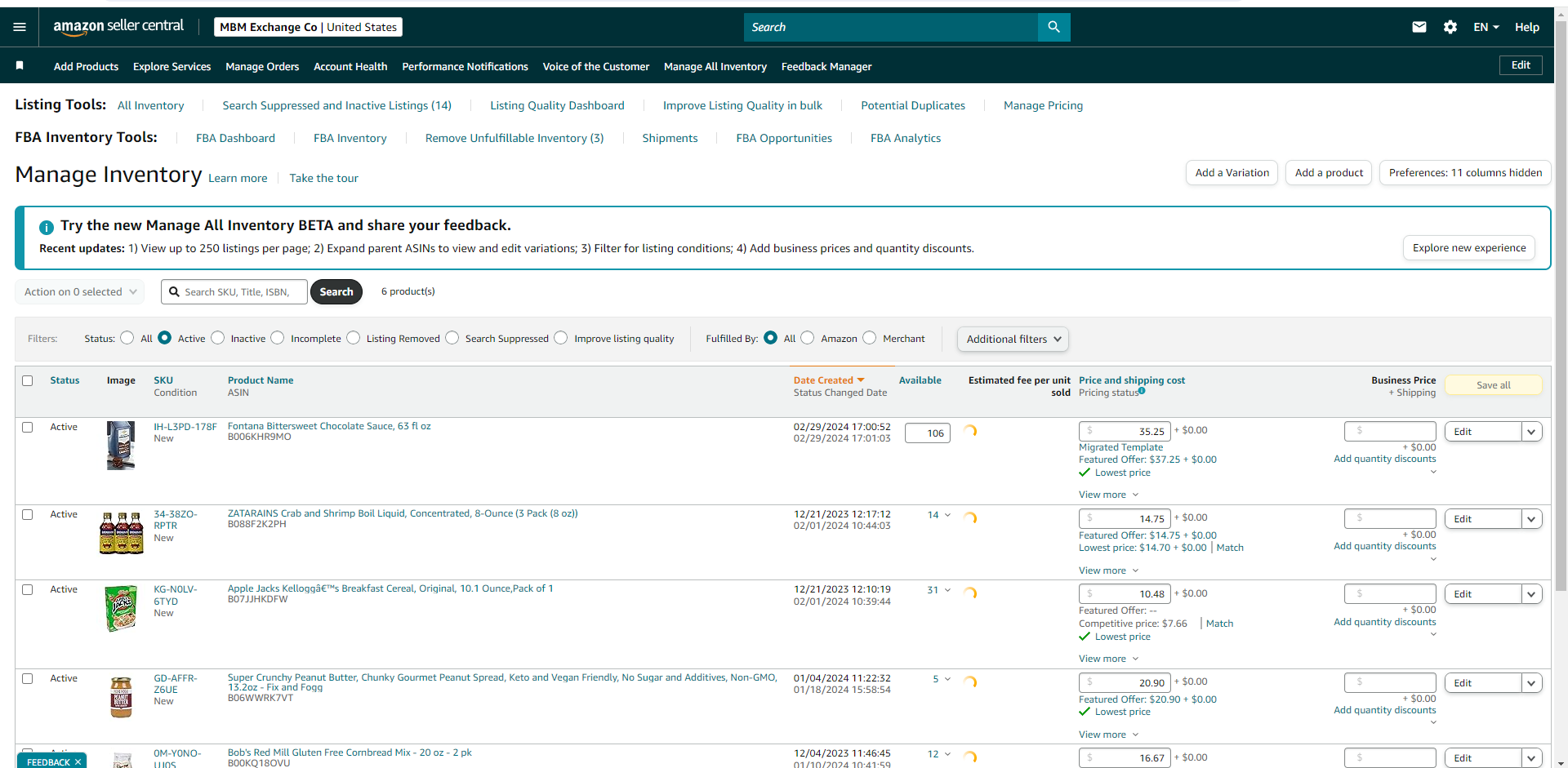This screenshot has height=768, width=1568.
Task: Open Fontana Chocolate Sauce product thumbnail
Action: 121,445
